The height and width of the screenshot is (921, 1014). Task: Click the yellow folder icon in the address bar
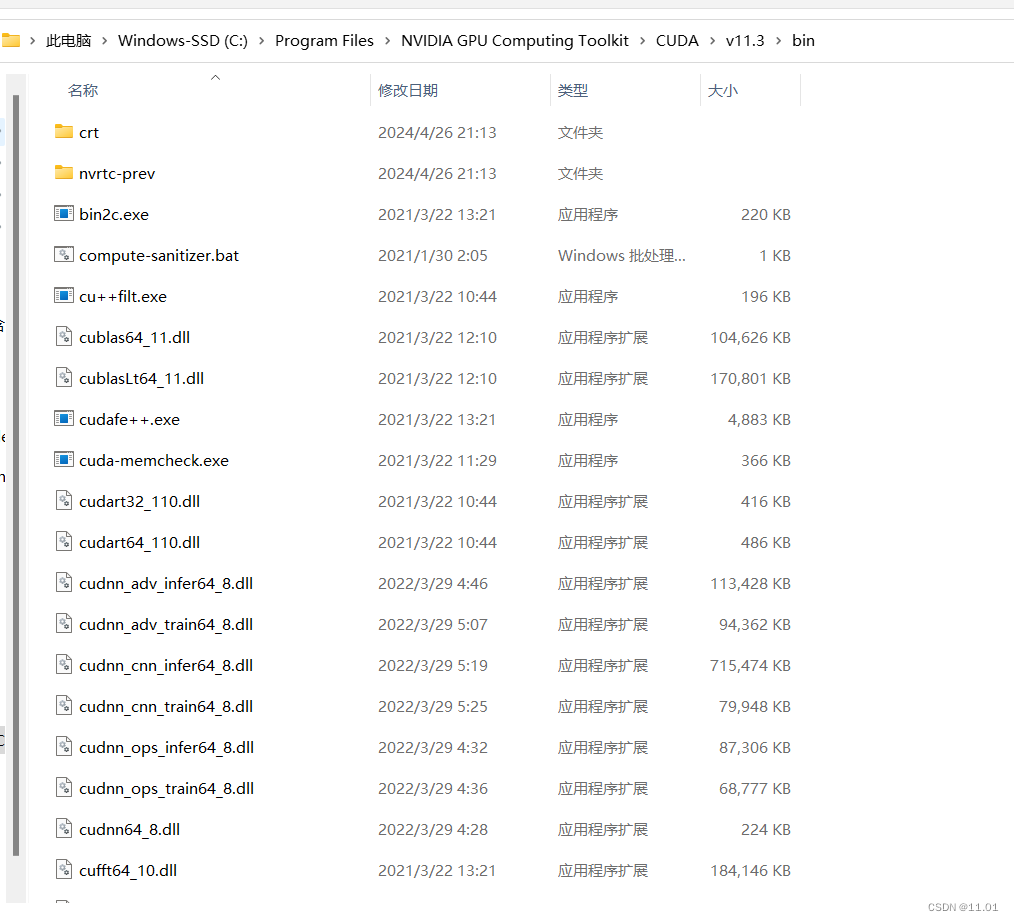(x=13, y=40)
